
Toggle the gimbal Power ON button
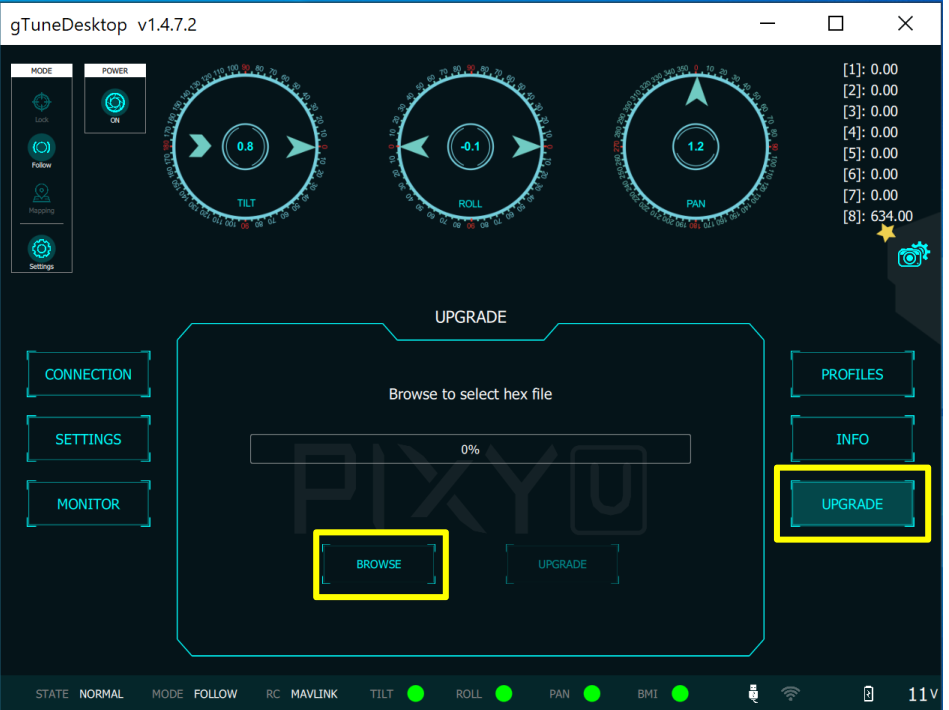(115, 102)
